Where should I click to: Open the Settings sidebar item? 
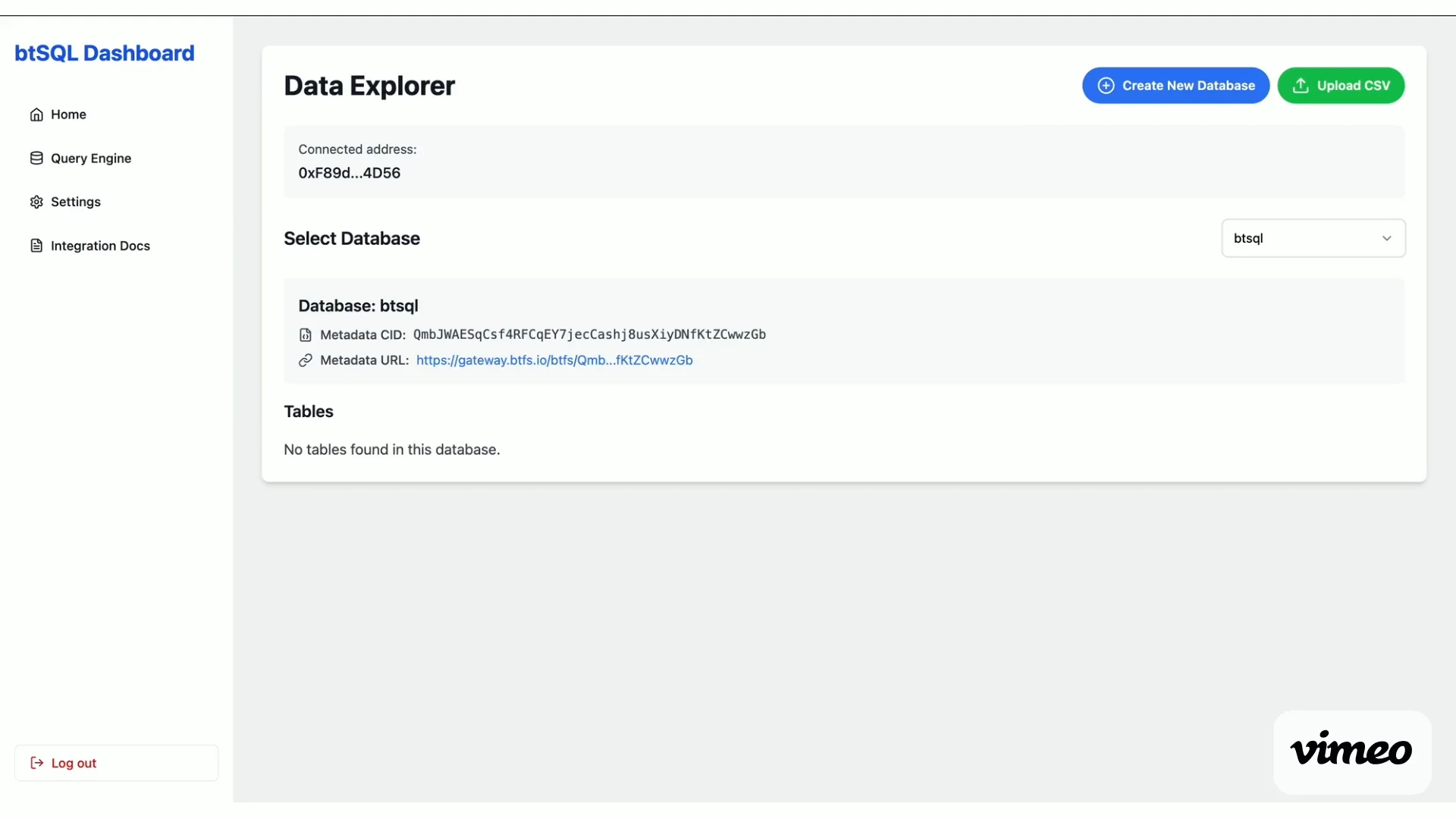(76, 202)
